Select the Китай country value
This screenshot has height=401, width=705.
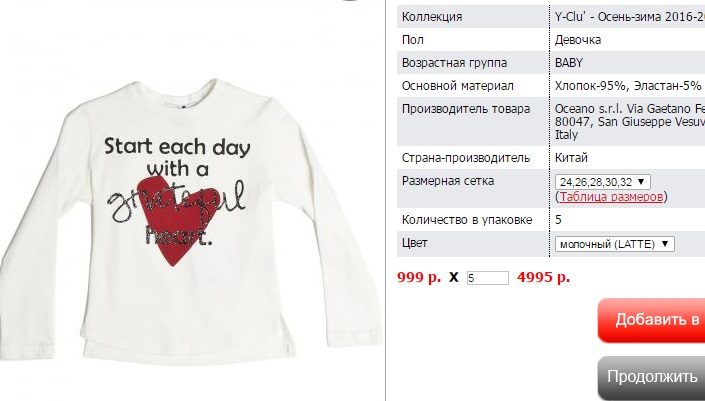[x=571, y=158]
